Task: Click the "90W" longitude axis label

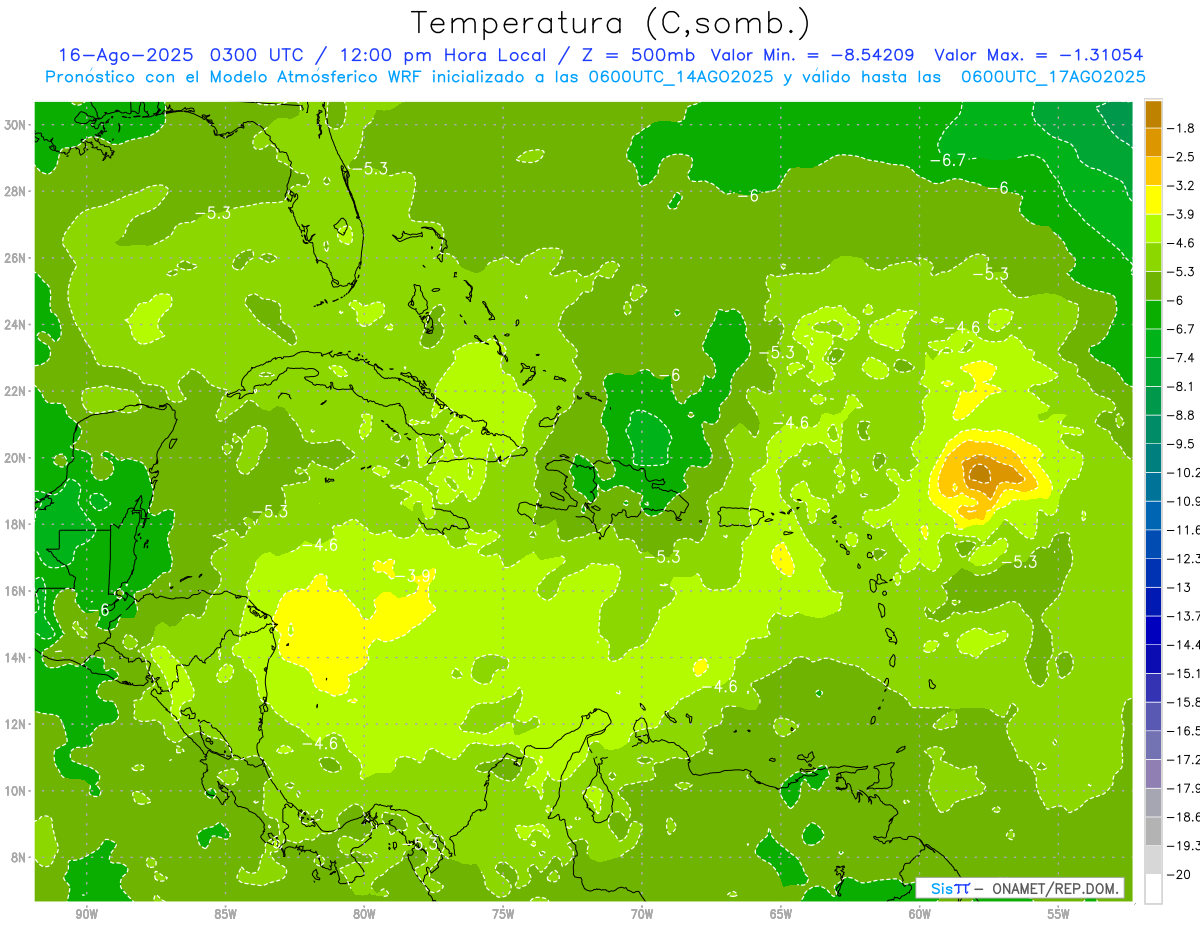Action: point(87,915)
